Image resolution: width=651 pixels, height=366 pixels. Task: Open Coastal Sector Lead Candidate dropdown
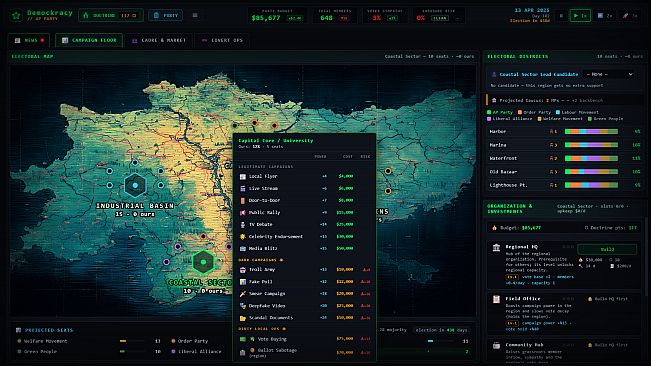(x=609, y=74)
